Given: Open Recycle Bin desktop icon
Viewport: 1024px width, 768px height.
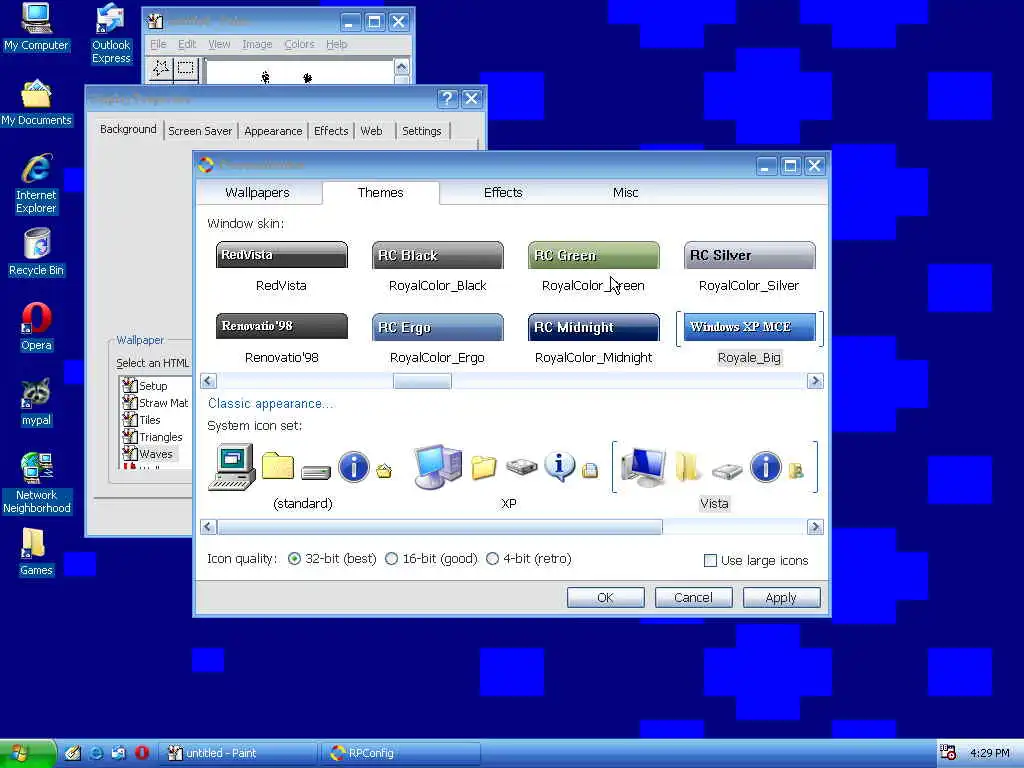Looking at the screenshot, I should [36, 253].
